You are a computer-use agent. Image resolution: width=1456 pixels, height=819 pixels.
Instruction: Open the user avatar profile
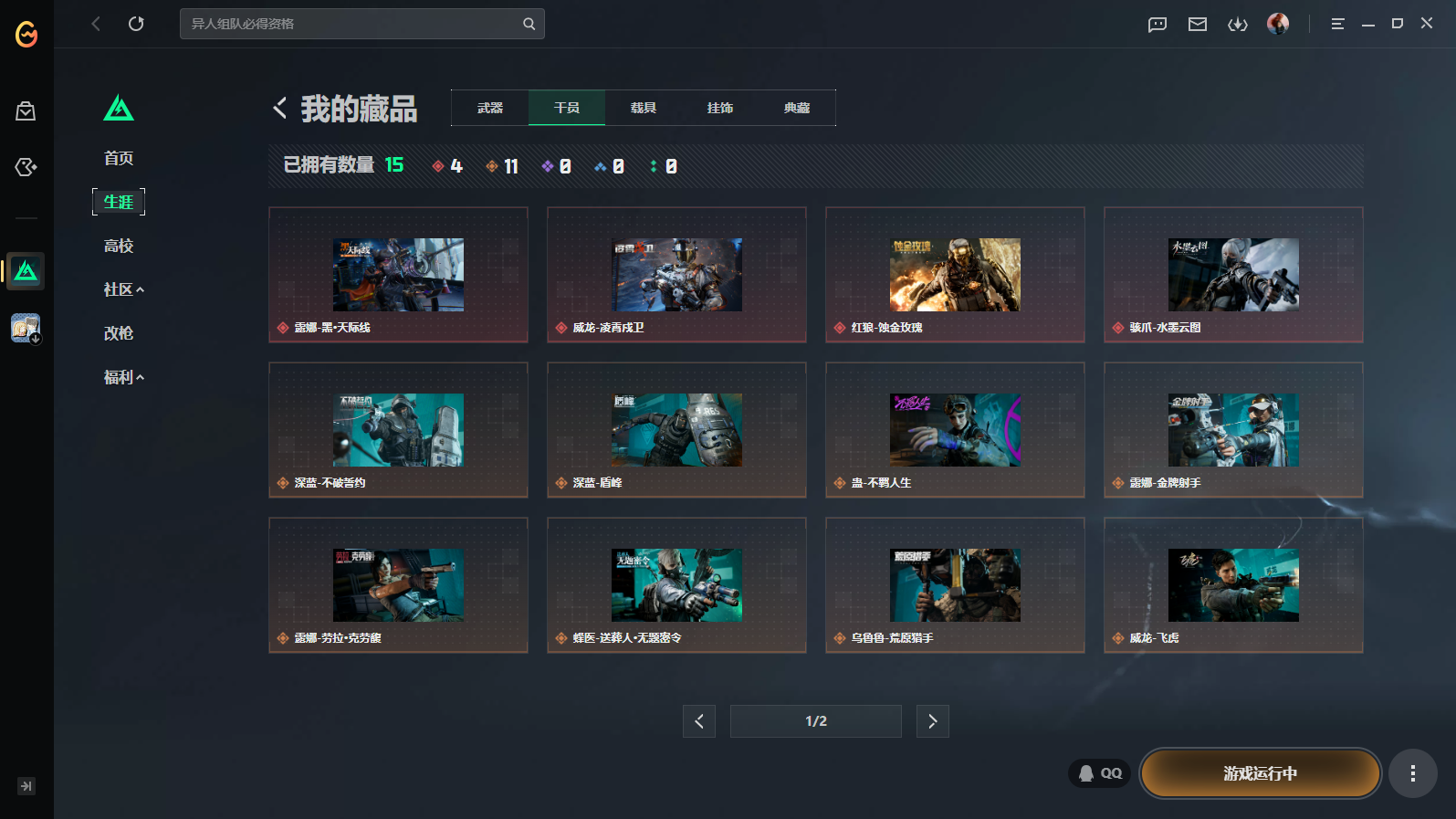tap(1278, 24)
